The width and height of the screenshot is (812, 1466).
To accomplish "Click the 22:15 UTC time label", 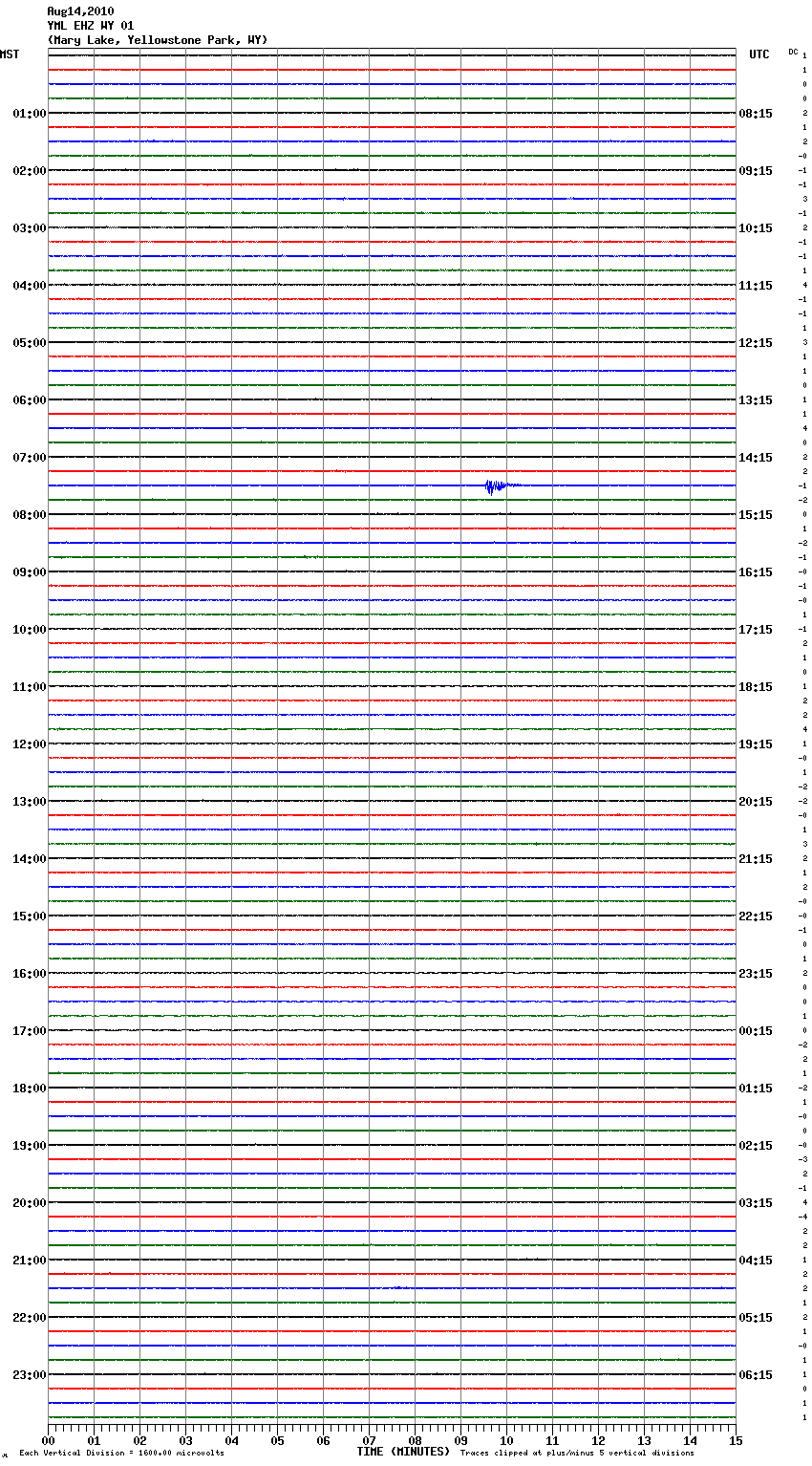I will (756, 916).
